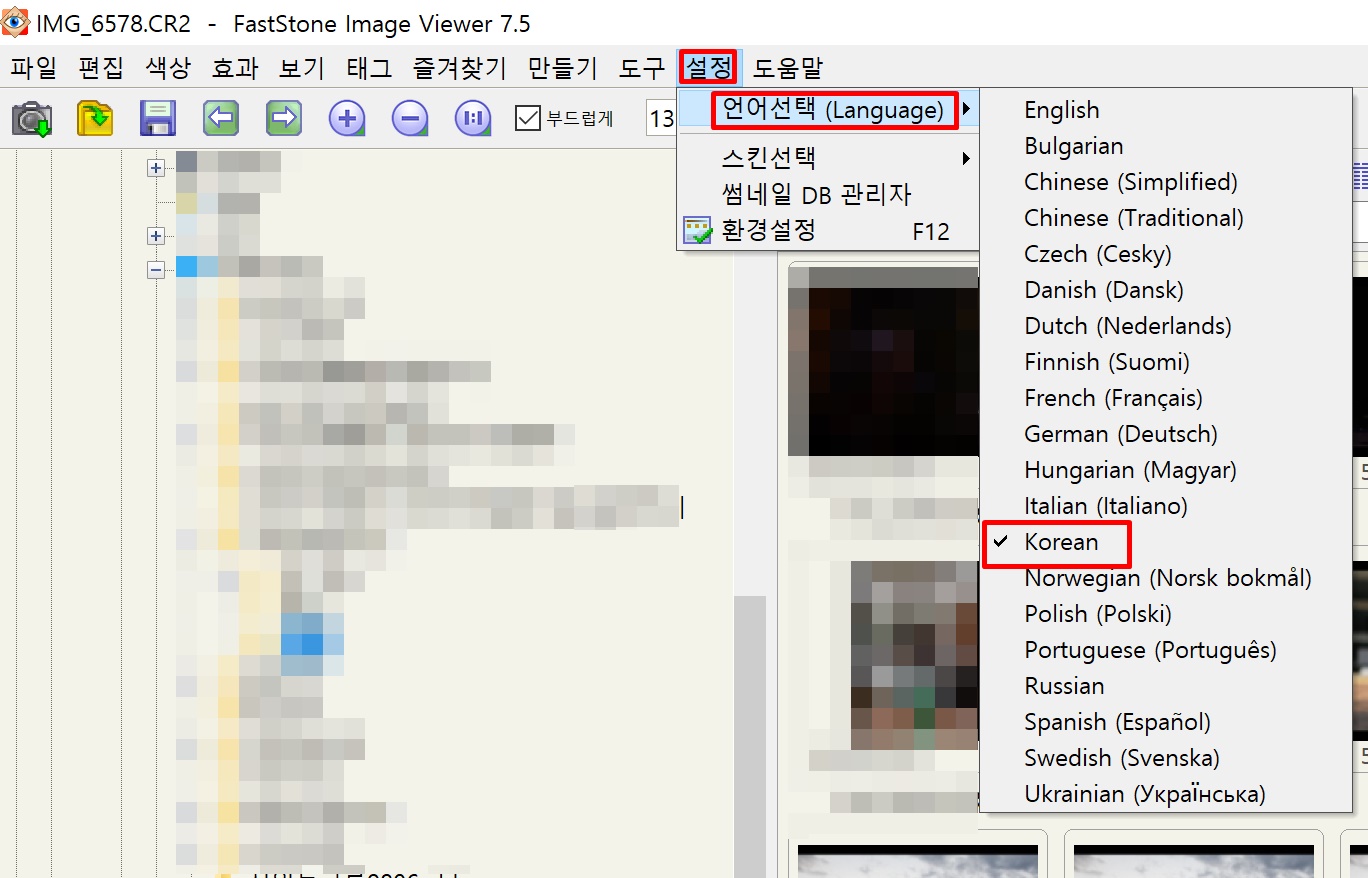Zoom out with the minus icon

410,118
